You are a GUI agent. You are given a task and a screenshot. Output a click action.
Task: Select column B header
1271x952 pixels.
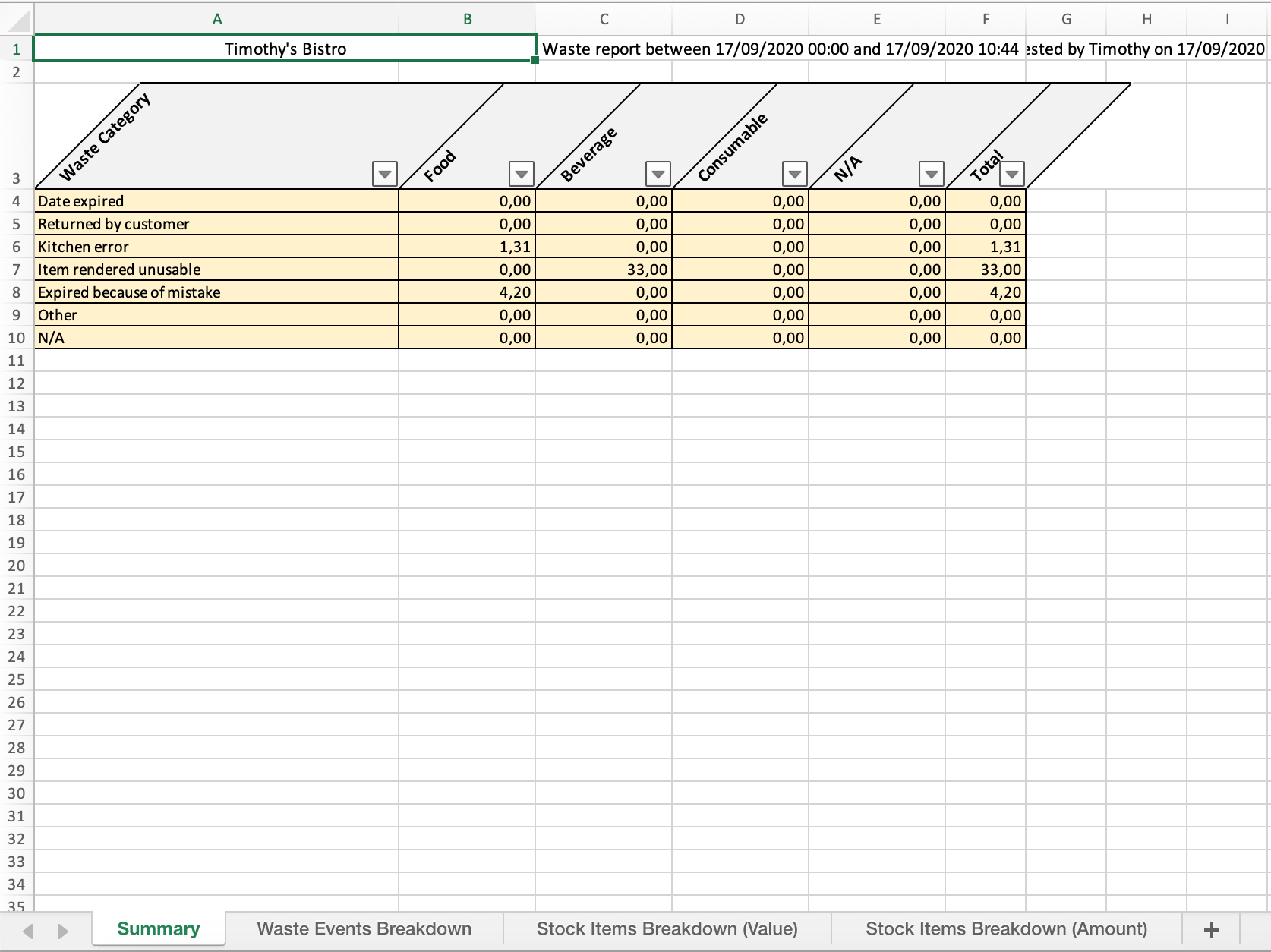click(x=467, y=19)
